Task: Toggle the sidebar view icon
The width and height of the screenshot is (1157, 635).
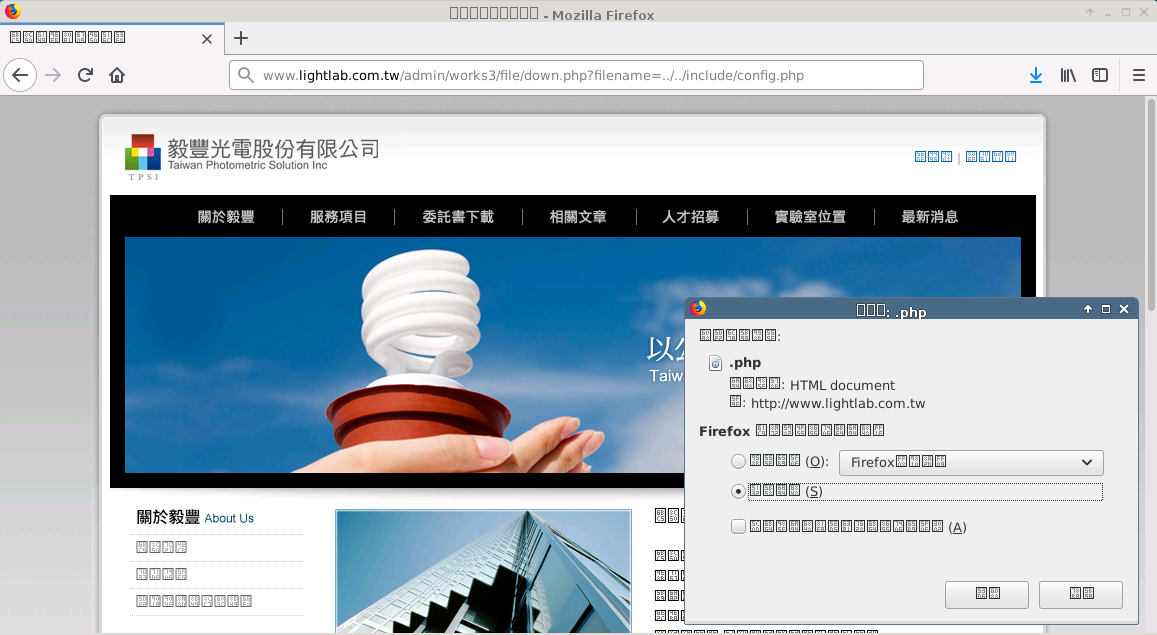Action: pyautogui.click(x=1099, y=75)
